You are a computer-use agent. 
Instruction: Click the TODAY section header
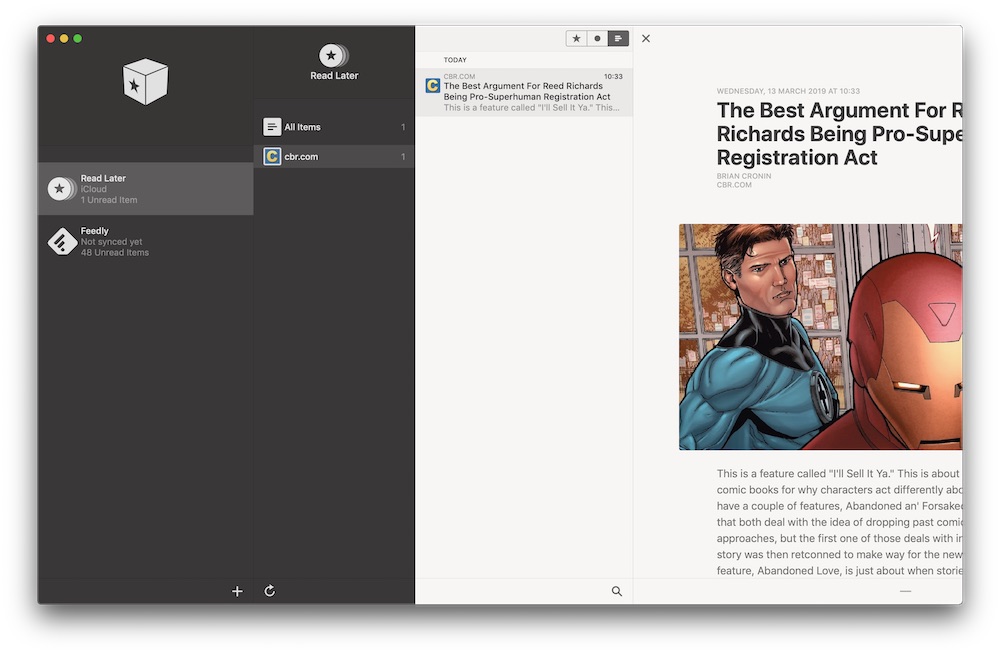[455, 60]
